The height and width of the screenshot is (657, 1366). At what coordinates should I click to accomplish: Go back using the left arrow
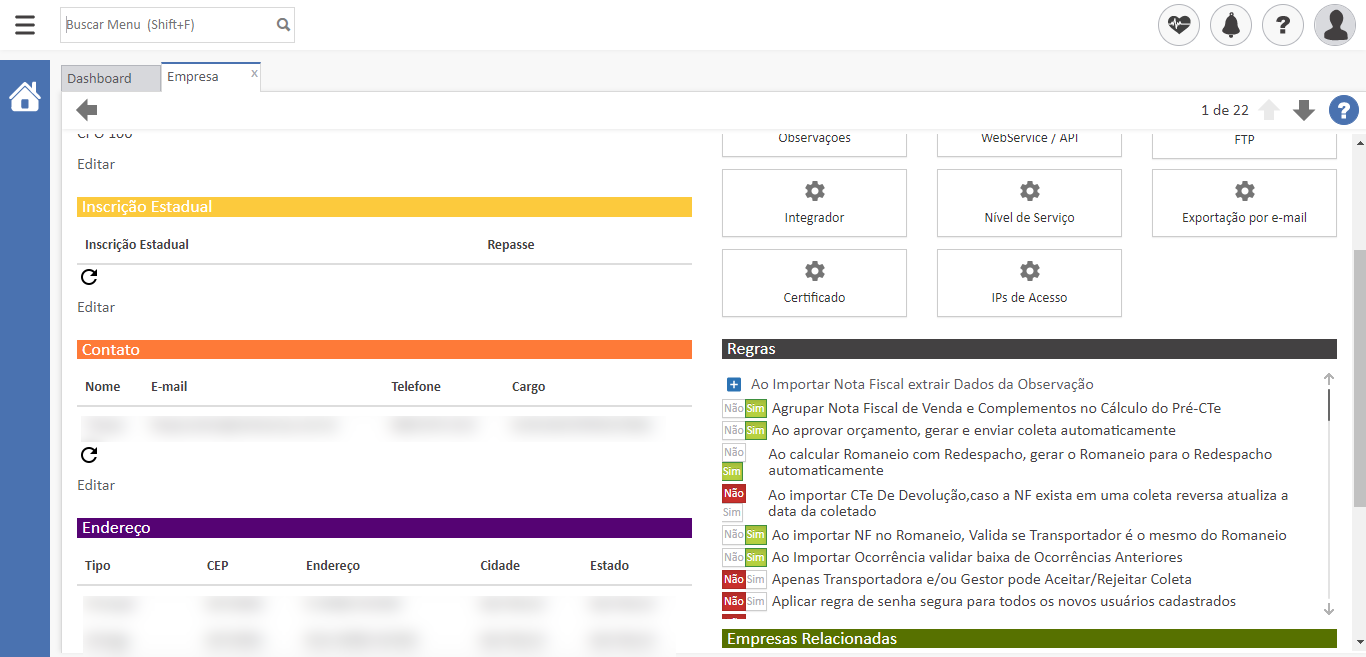[x=87, y=111]
